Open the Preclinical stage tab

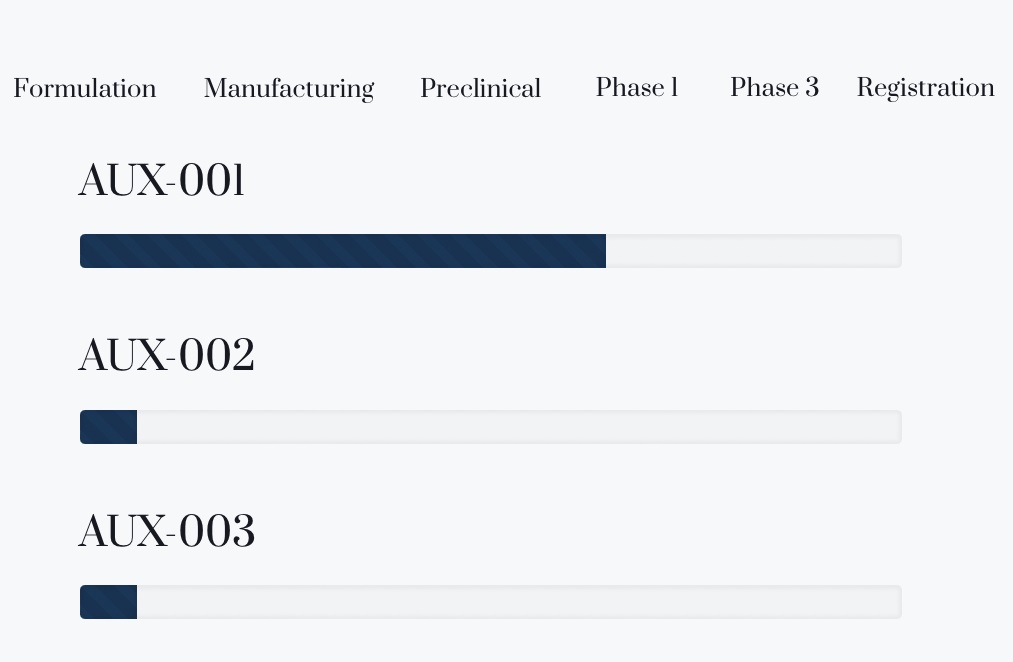click(480, 89)
